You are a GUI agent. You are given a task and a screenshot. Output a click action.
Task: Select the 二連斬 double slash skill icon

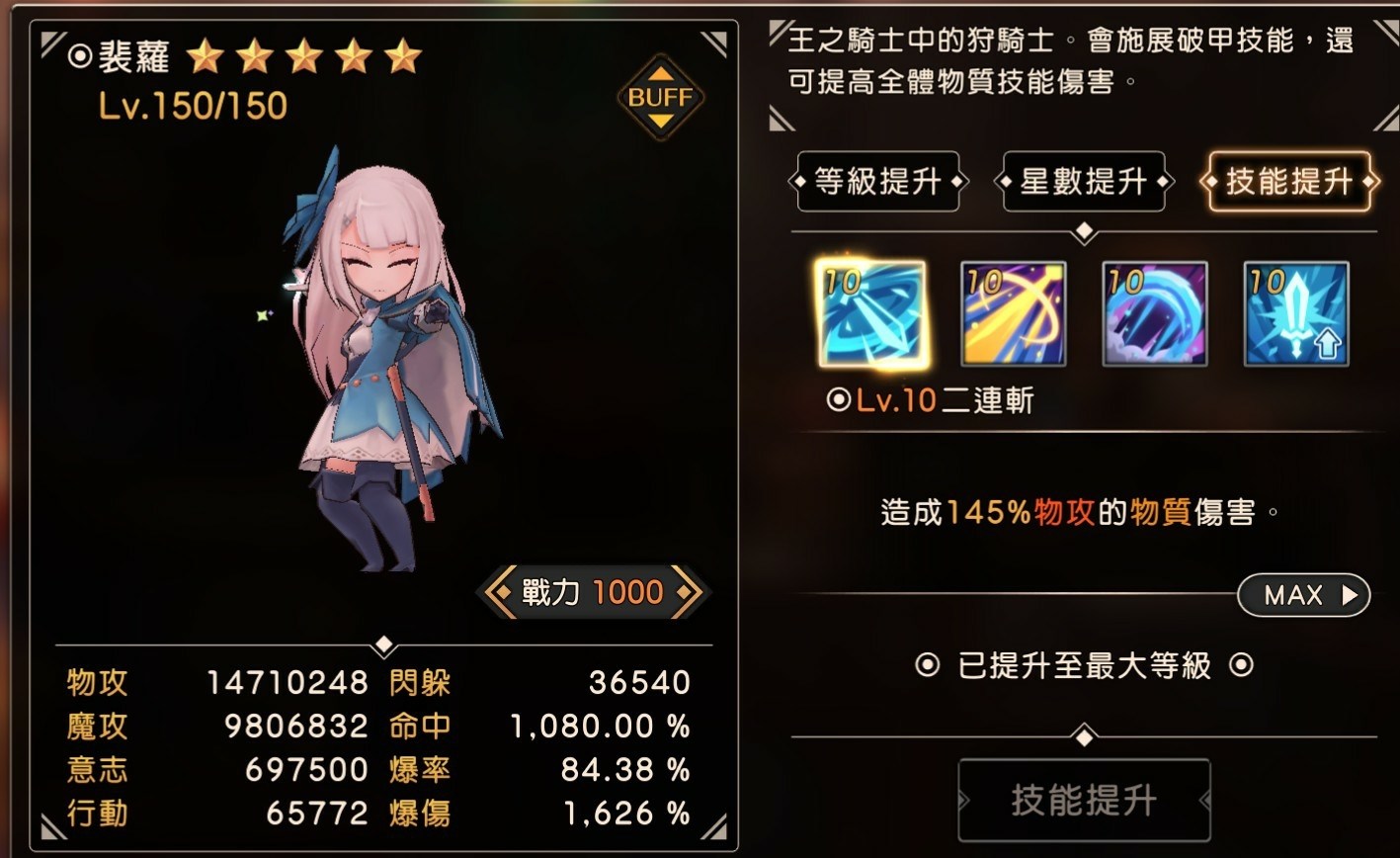pos(872,314)
